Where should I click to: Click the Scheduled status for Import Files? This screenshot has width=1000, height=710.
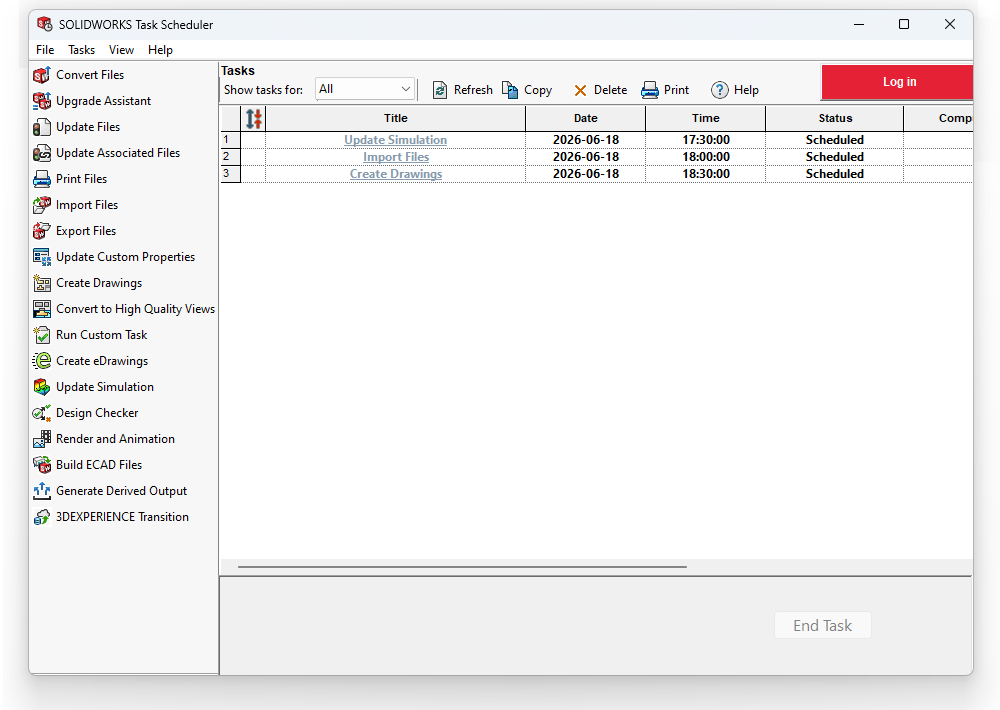tap(835, 157)
